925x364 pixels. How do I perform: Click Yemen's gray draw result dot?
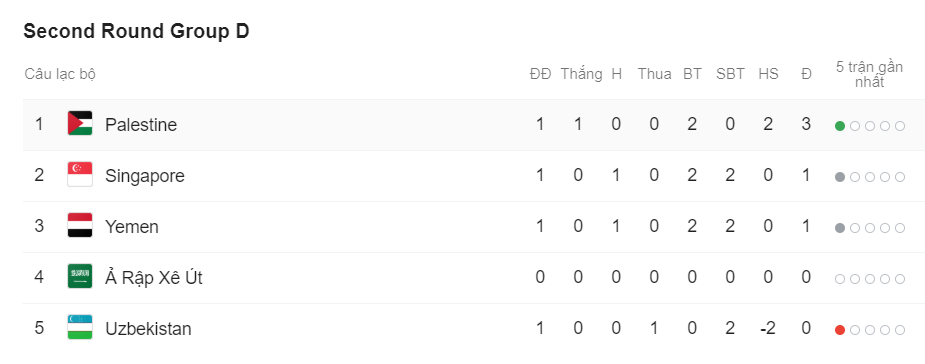(840, 228)
